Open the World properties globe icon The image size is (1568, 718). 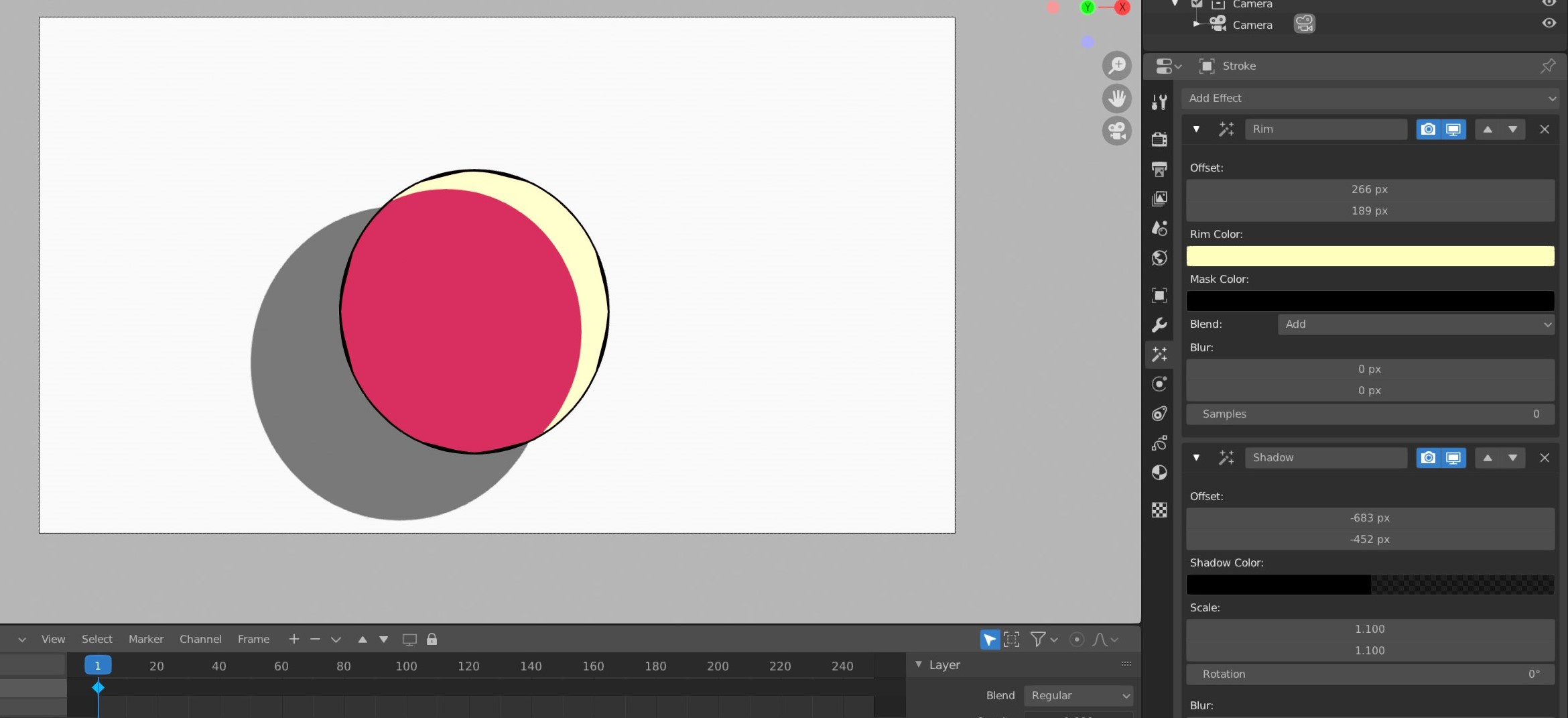coord(1159,258)
